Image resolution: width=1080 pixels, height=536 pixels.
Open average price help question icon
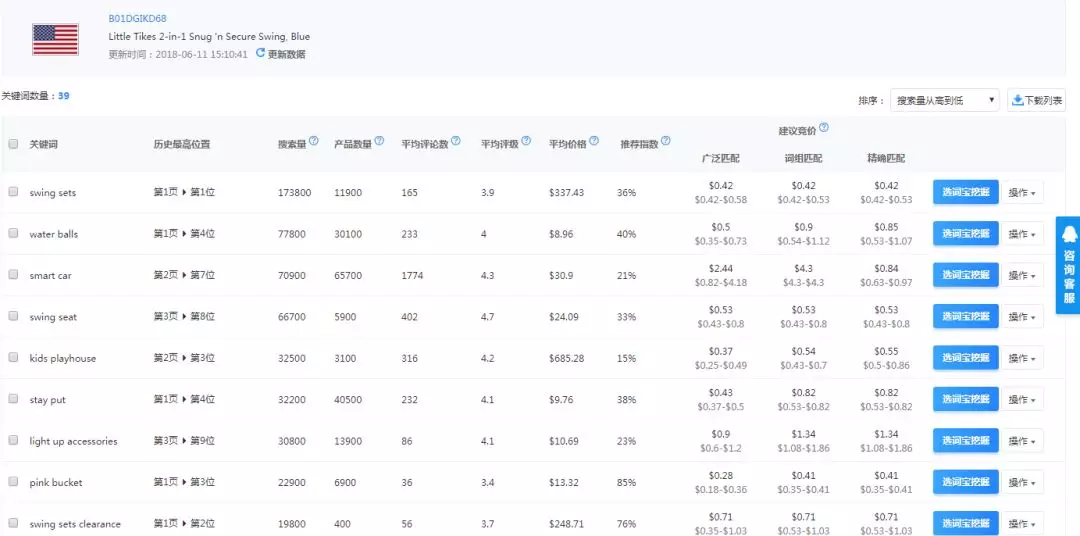594,141
